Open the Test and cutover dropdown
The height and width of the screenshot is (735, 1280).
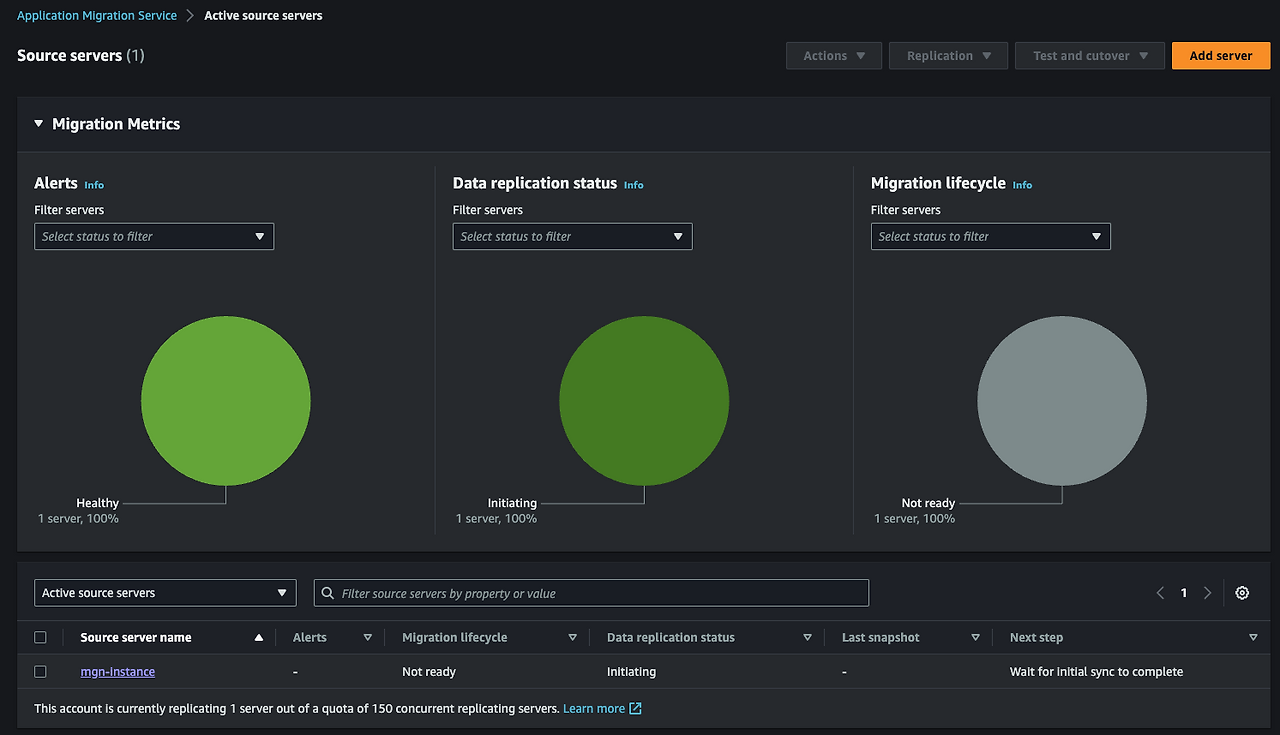tap(1090, 56)
